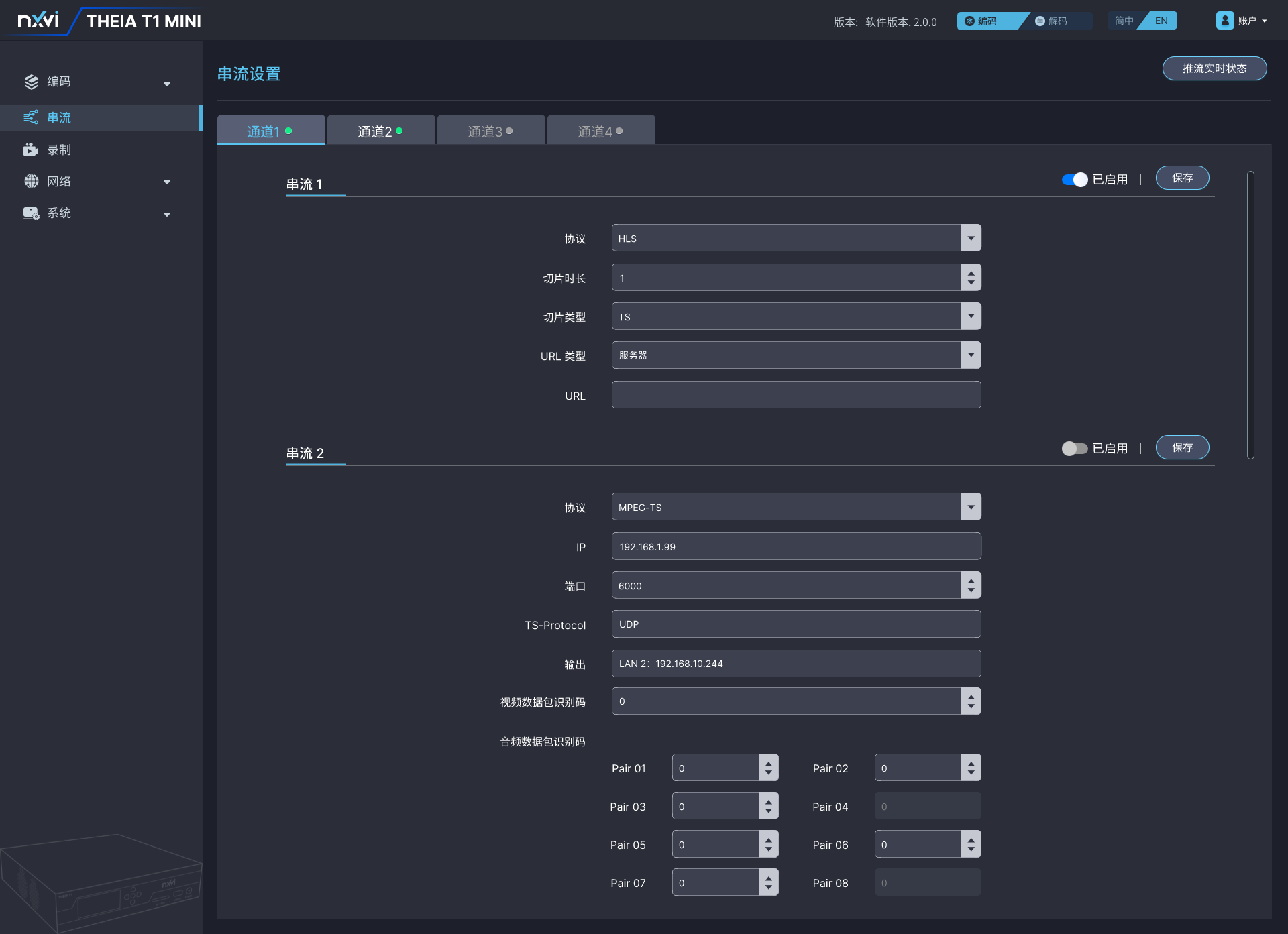Viewport: 1288px width, 934px height.
Task: Save the 串流 1 settings
Action: pos(1181,178)
